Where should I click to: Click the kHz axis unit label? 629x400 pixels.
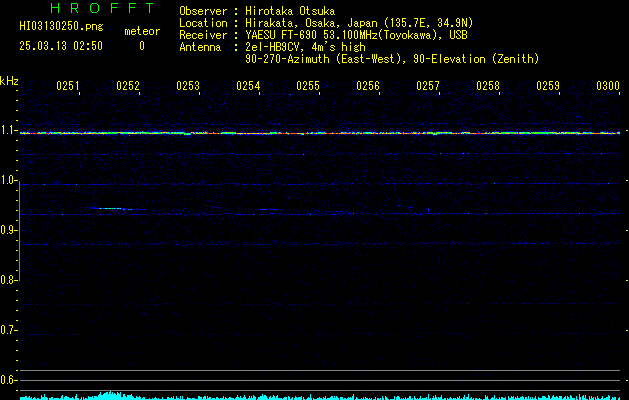coord(9,81)
